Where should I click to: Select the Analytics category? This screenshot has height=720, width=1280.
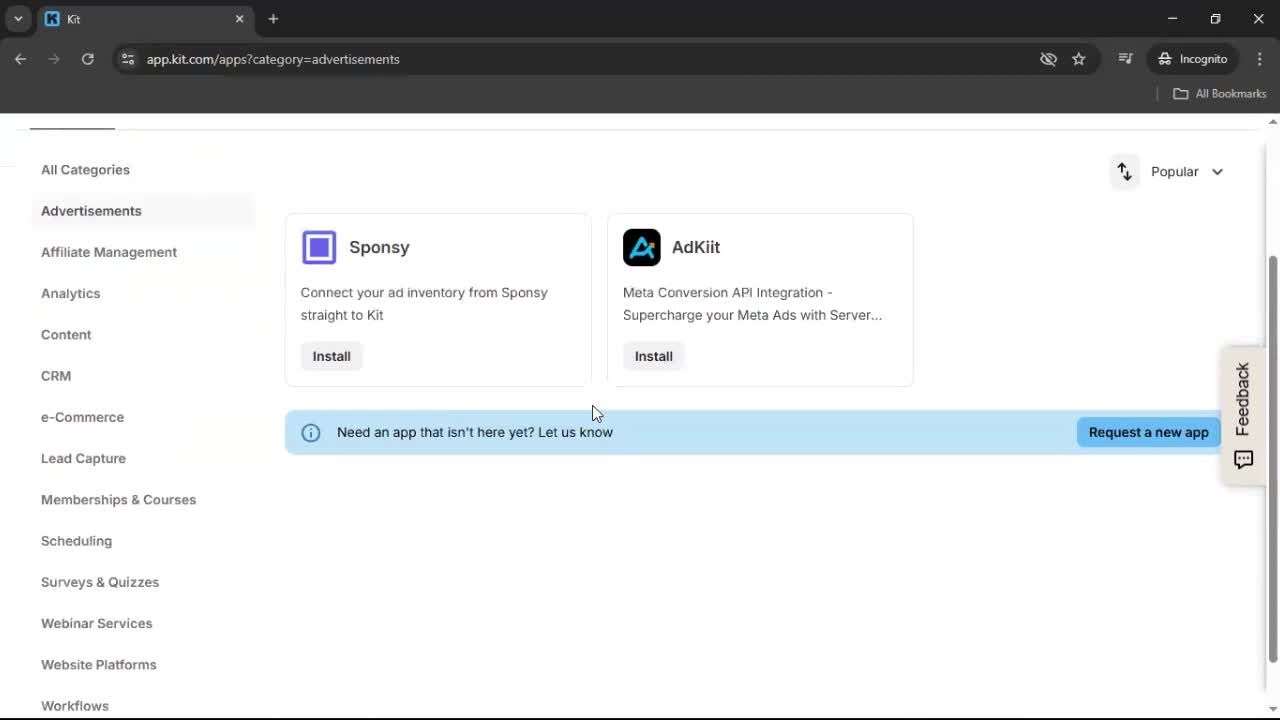(70, 293)
